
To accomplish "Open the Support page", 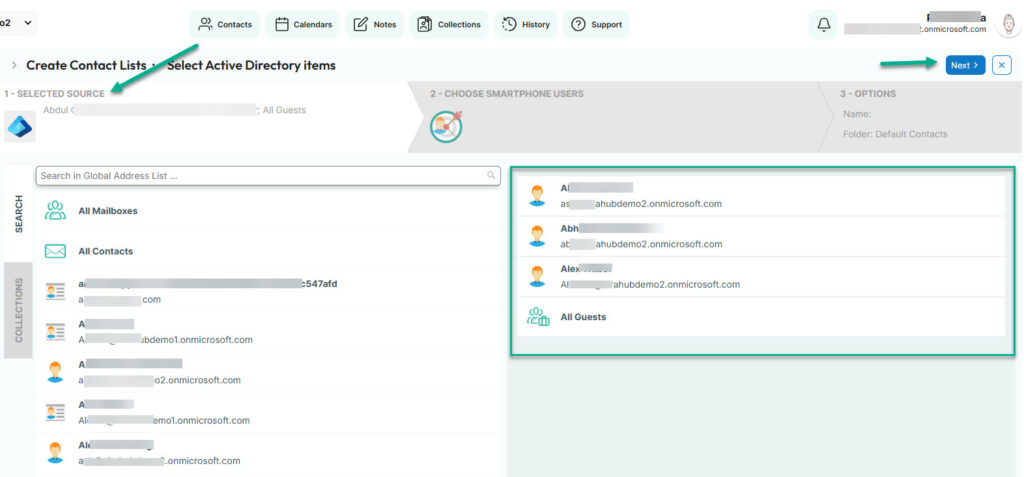I will click(x=596, y=25).
